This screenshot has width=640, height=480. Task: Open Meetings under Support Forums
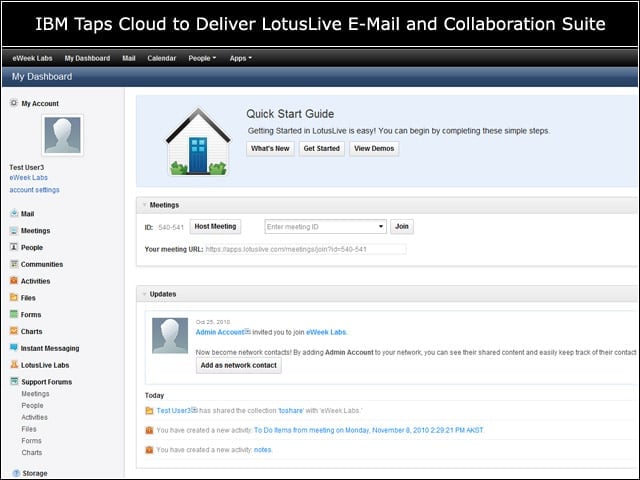pyautogui.click(x=35, y=394)
